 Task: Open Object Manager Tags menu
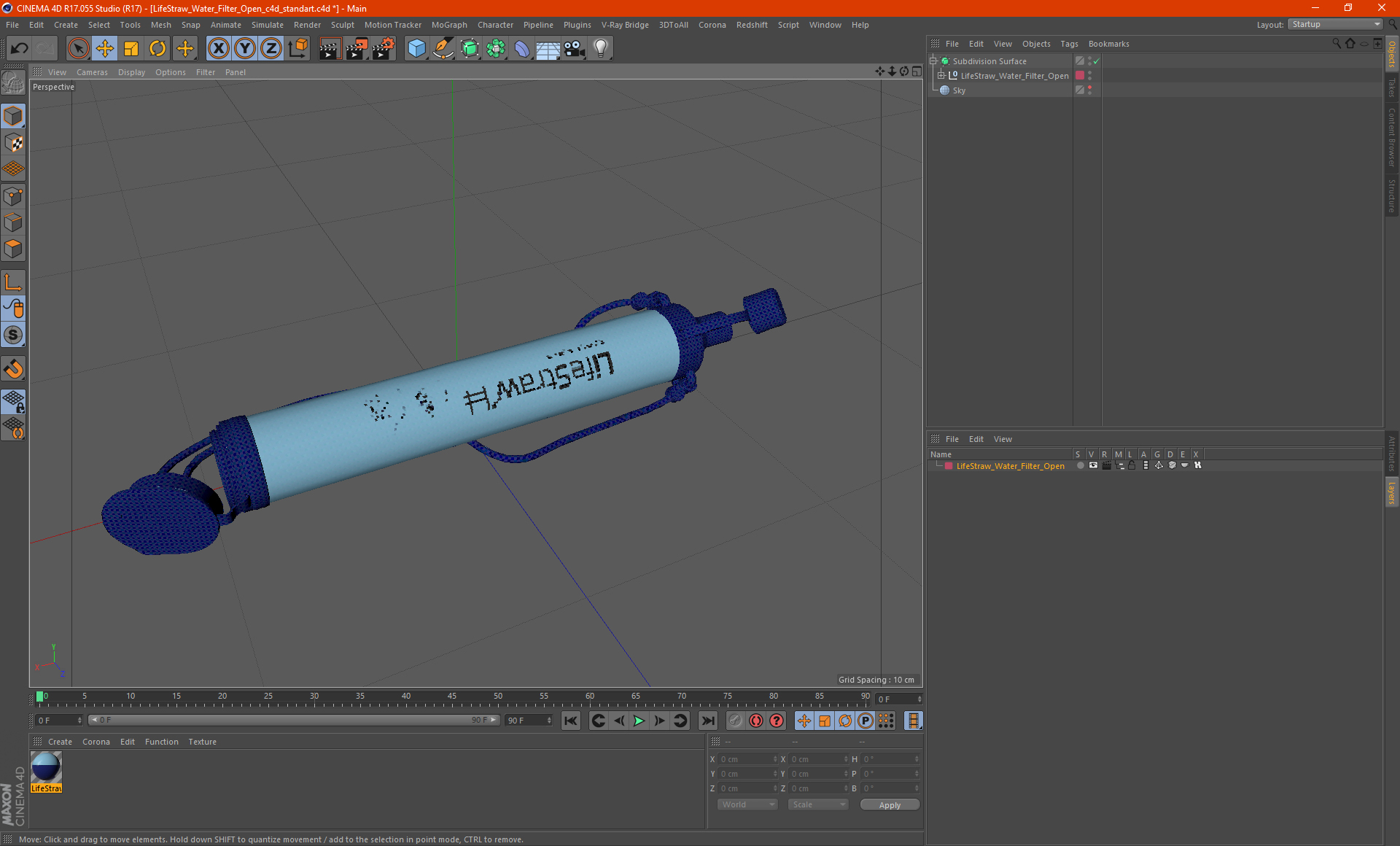pyautogui.click(x=1069, y=44)
